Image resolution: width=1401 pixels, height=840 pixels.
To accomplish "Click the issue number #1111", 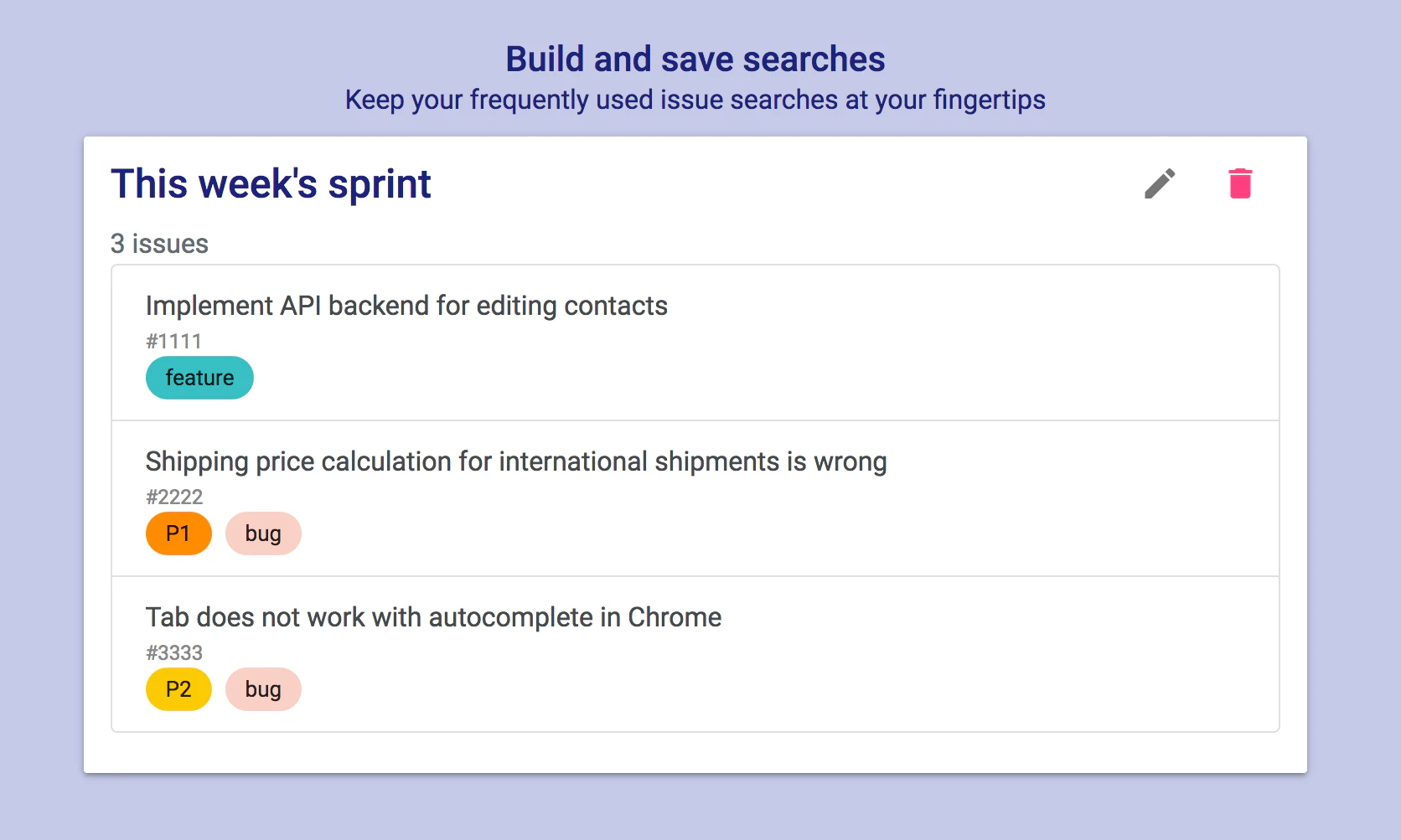I will coord(173,341).
